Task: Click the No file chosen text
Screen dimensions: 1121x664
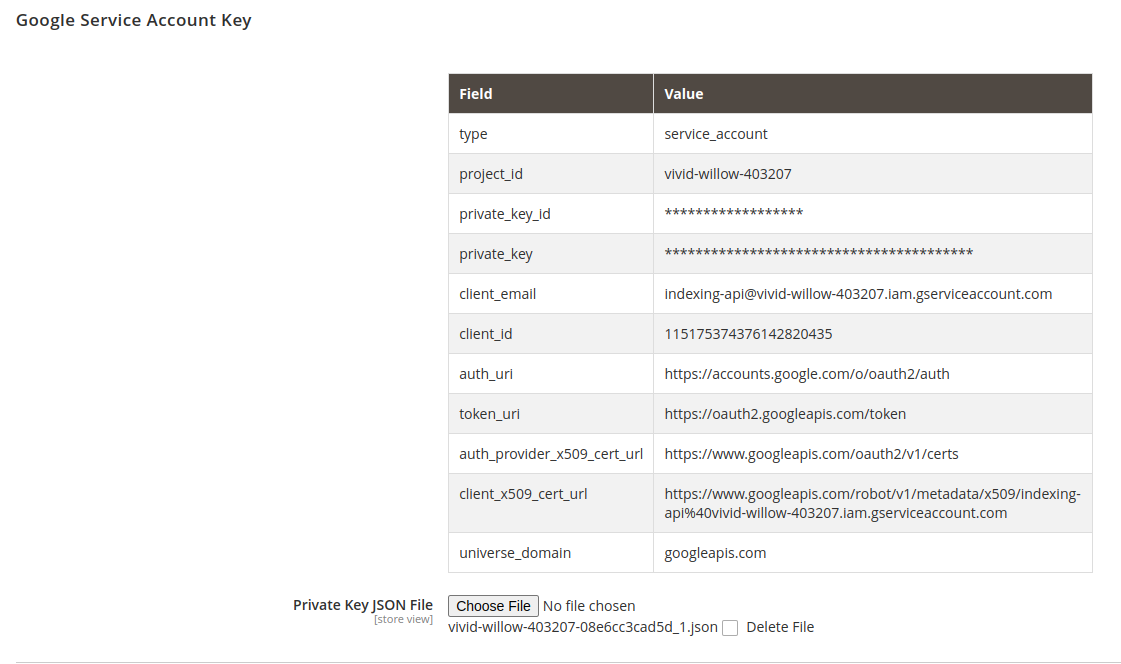Action: pos(589,606)
